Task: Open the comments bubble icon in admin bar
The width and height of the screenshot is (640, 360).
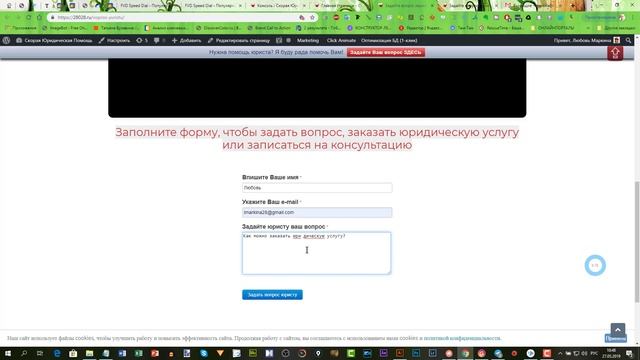Action: pos(159,40)
